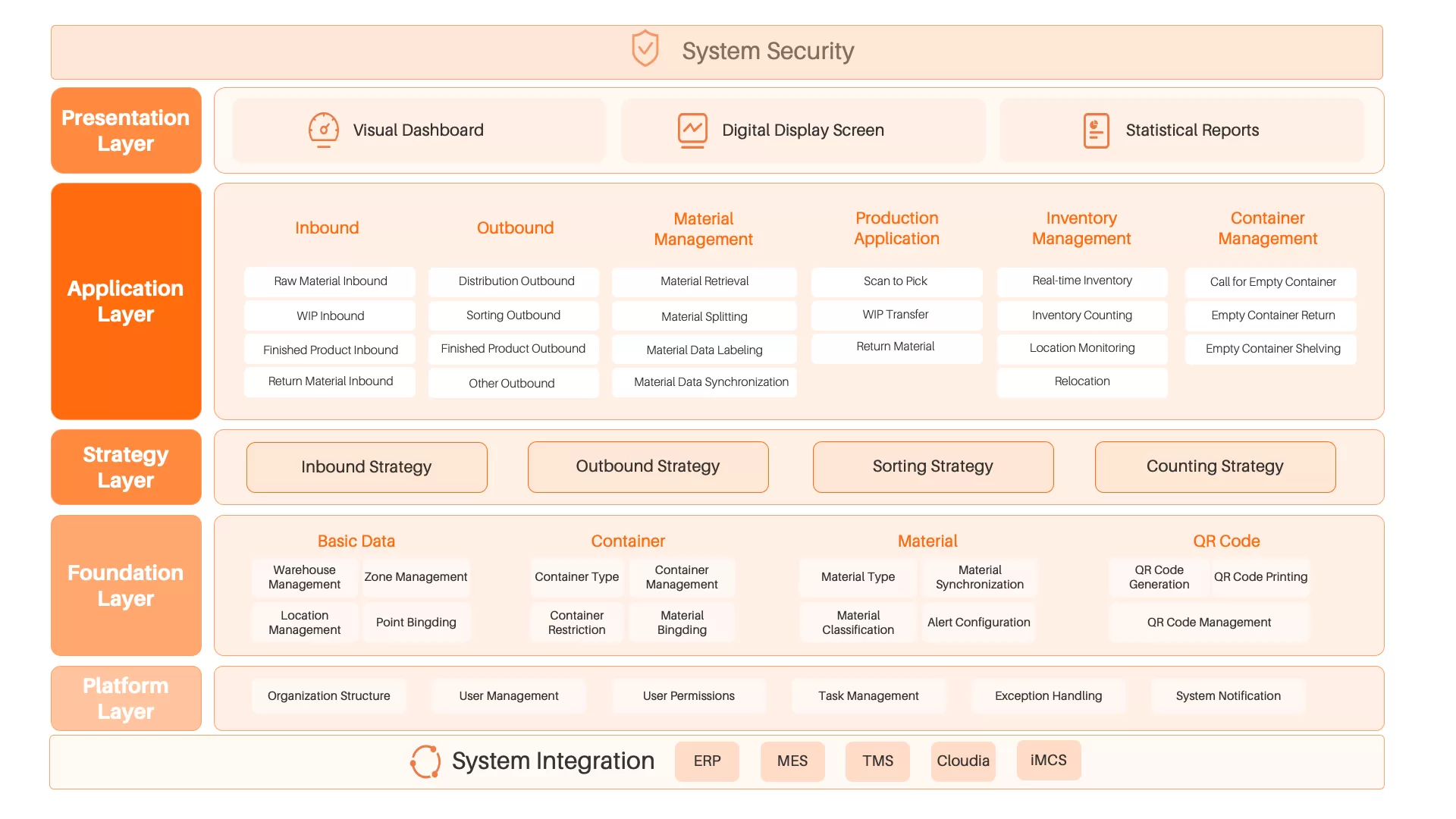Select Alert Configuration under Material
The image size is (1456, 819).
coord(978,623)
